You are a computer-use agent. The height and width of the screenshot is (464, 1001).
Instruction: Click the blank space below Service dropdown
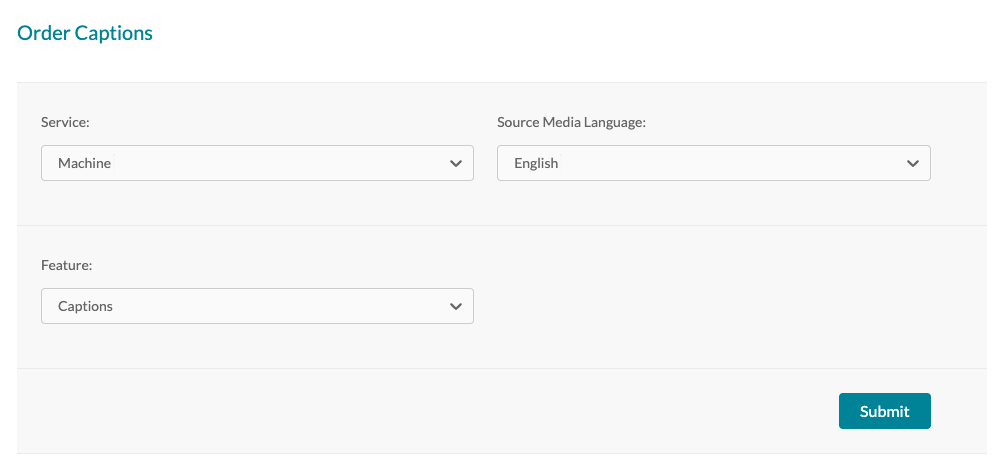(x=256, y=203)
